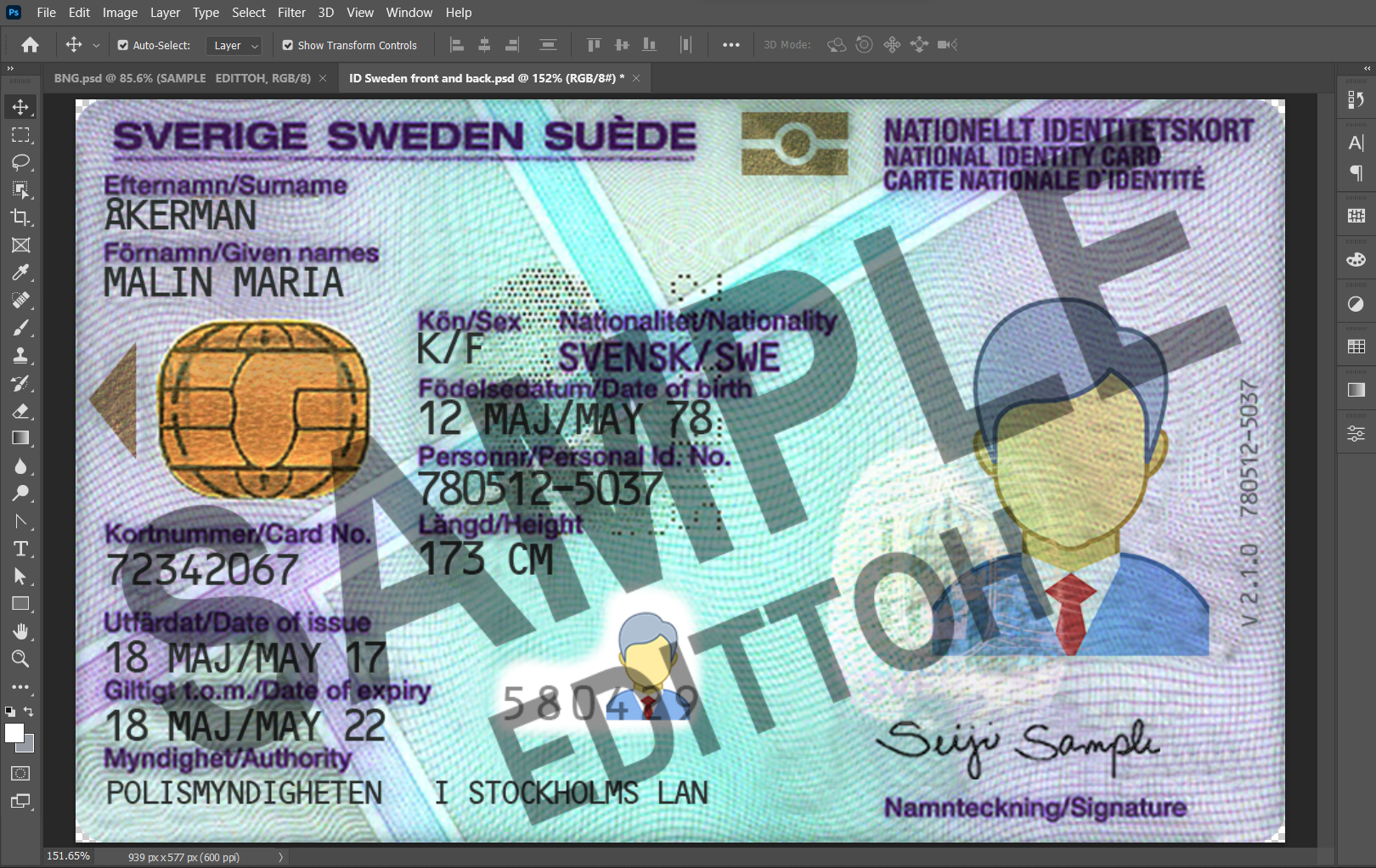Toggle the Auto-Select checkbox
The image size is (1376, 868).
(123, 45)
